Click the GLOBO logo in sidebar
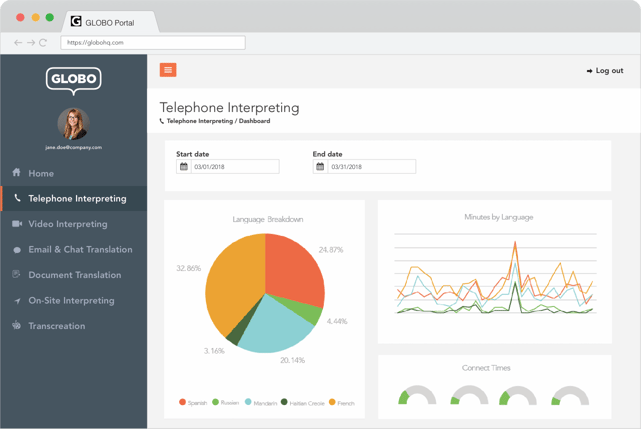The height and width of the screenshot is (429, 641). (x=74, y=81)
